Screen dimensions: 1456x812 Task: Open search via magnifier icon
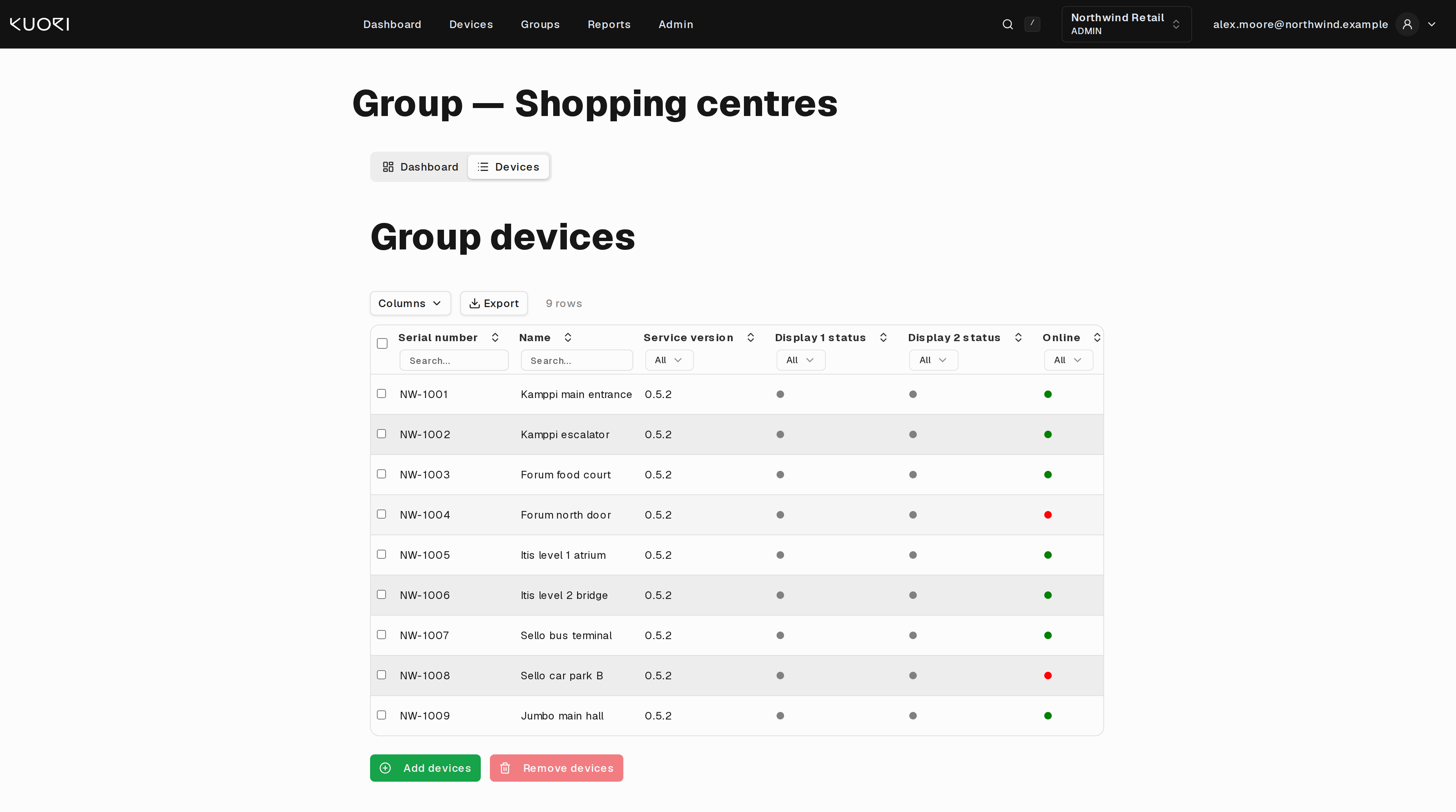point(1007,24)
